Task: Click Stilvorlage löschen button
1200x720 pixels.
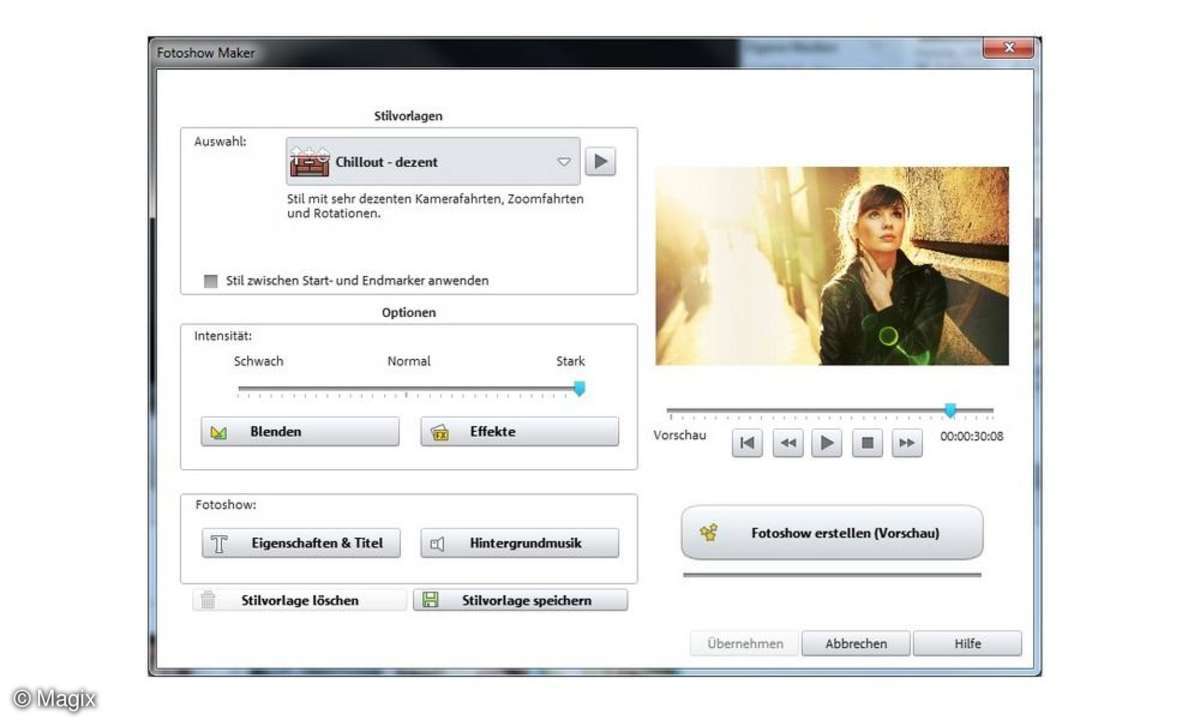Action: (299, 600)
